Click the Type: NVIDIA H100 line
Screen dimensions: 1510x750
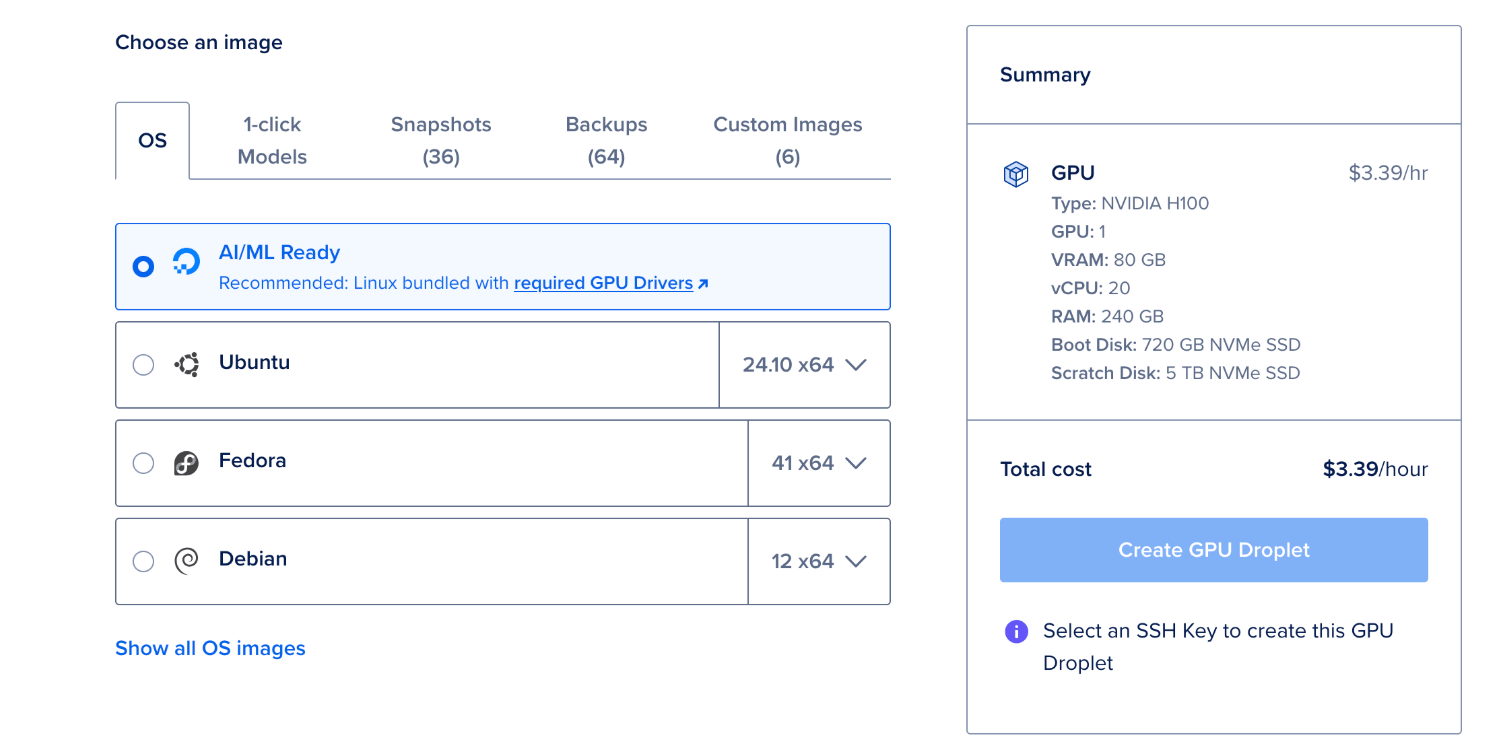point(1130,204)
